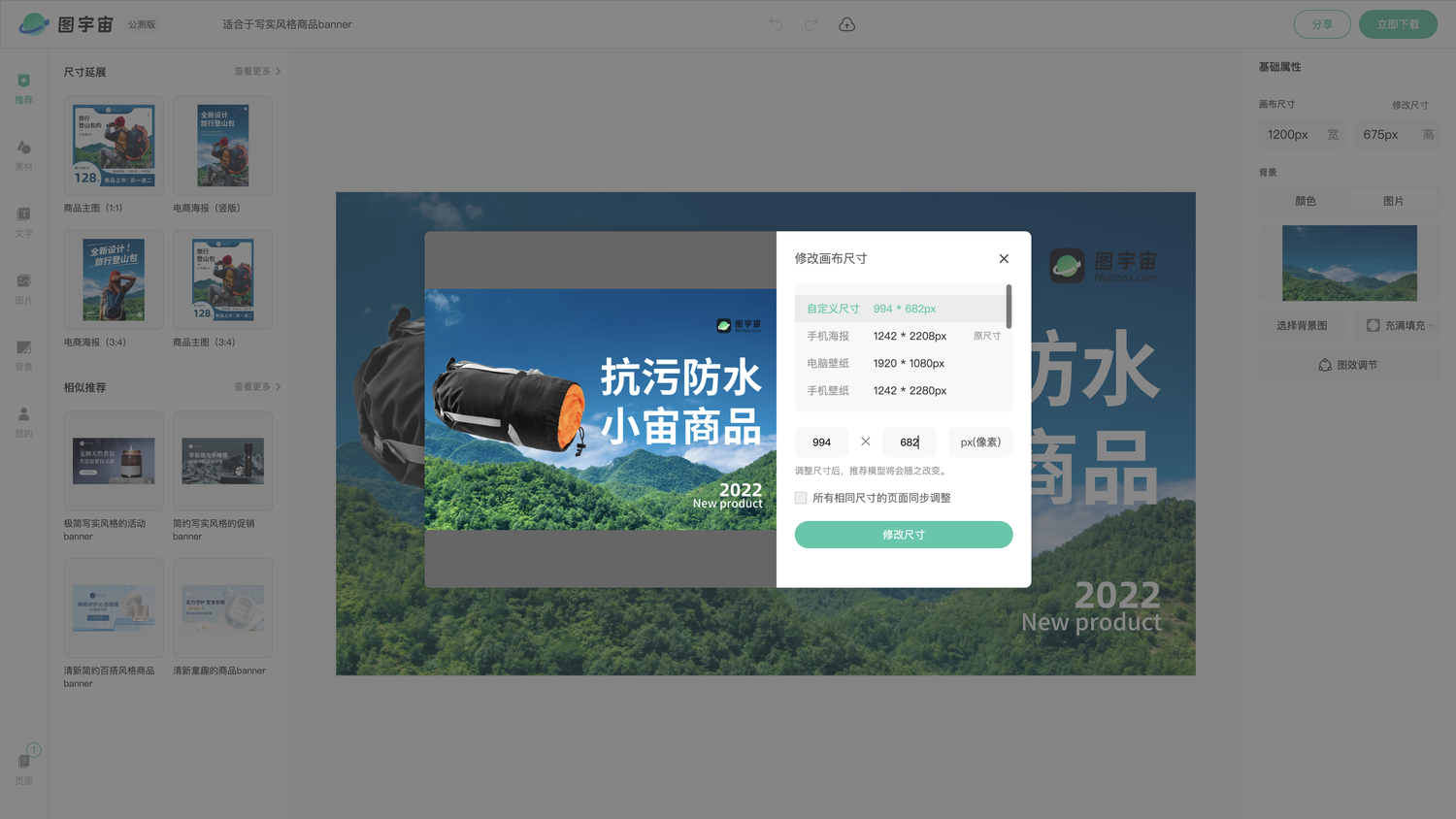Select the 商品主图 (1:1) thumbnail
This screenshot has height=819, width=1456.
114,146
